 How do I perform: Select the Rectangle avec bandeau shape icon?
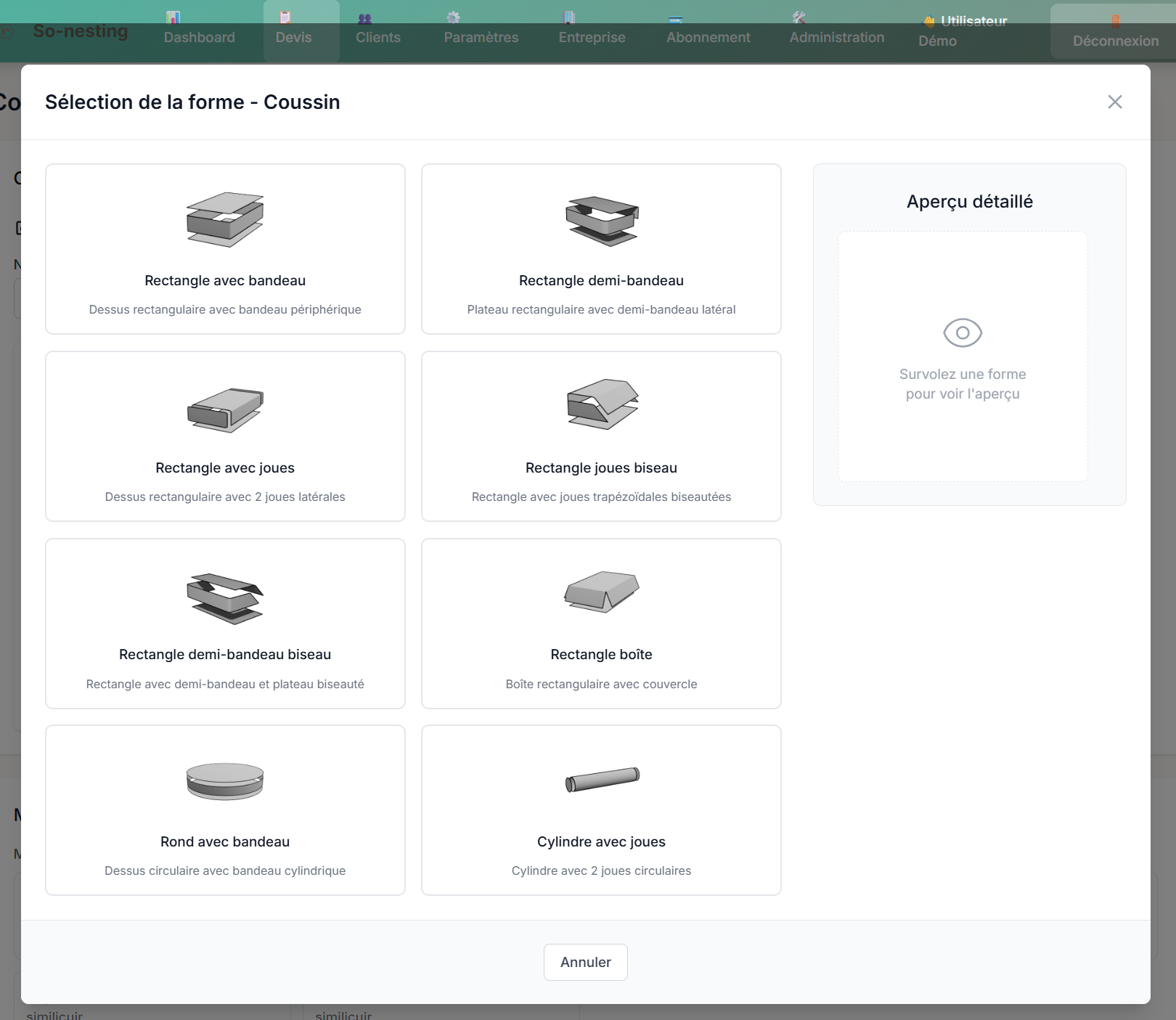coord(225,220)
